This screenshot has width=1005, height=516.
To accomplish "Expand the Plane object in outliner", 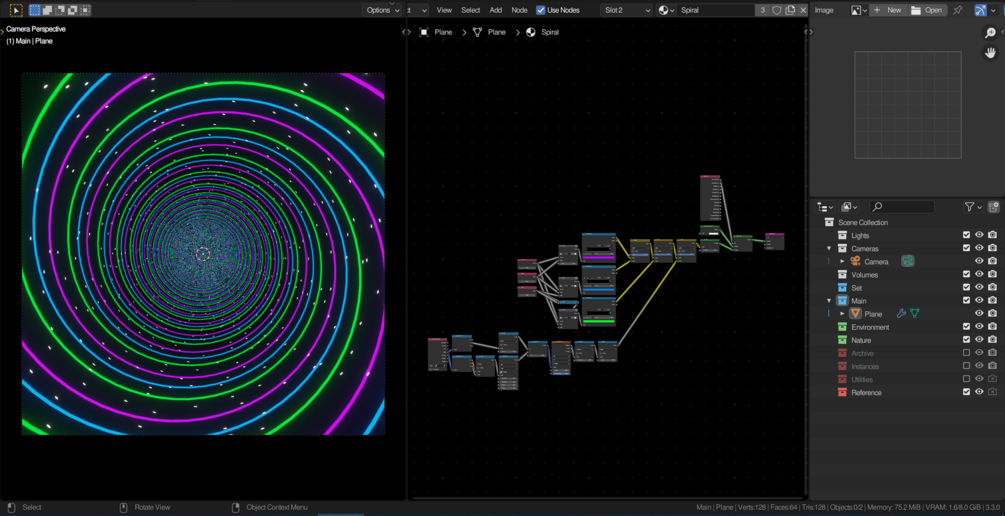I will (842, 314).
